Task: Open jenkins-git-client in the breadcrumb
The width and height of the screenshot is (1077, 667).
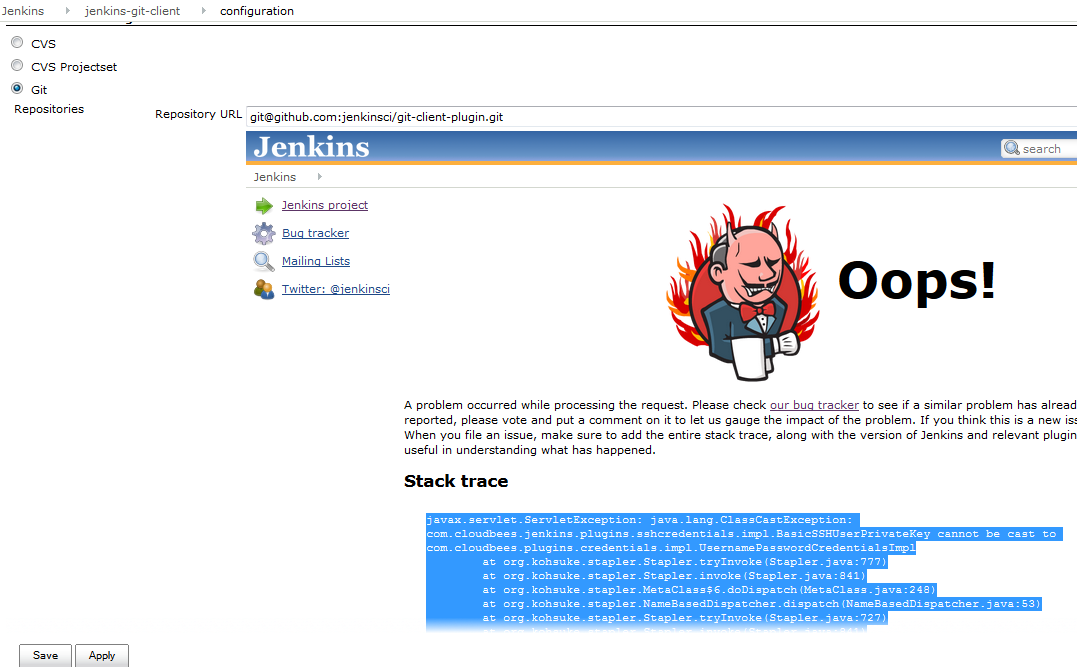Action: [x=132, y=11]
